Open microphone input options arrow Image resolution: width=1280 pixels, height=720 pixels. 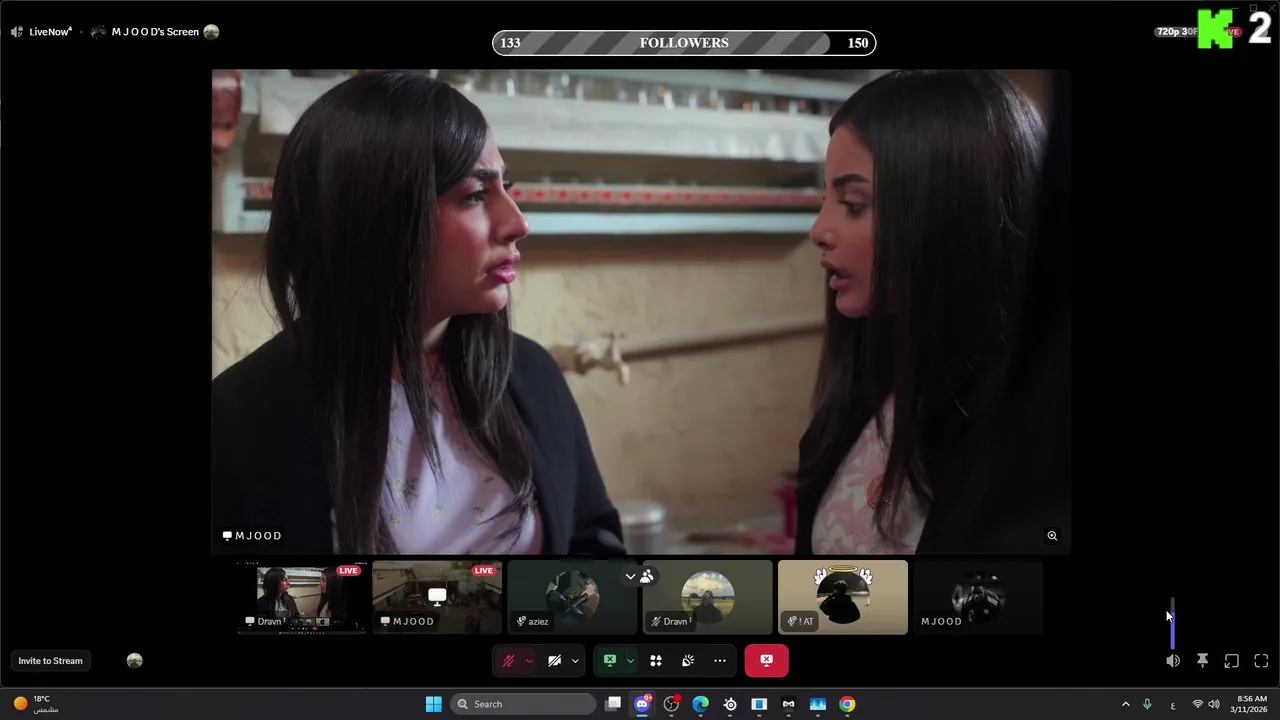pos(529,661)
